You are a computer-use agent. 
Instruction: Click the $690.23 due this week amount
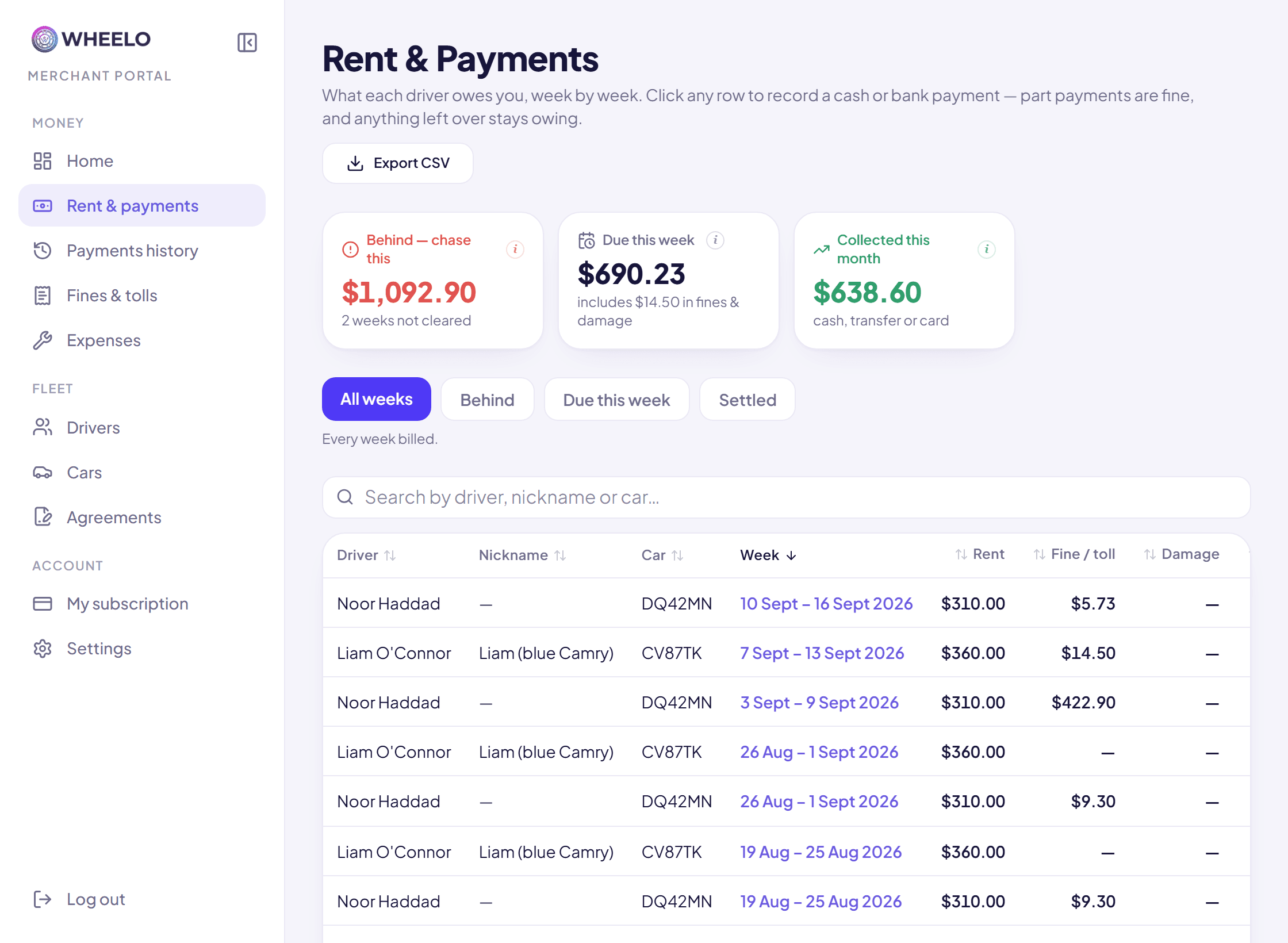(x=631, y=274)
